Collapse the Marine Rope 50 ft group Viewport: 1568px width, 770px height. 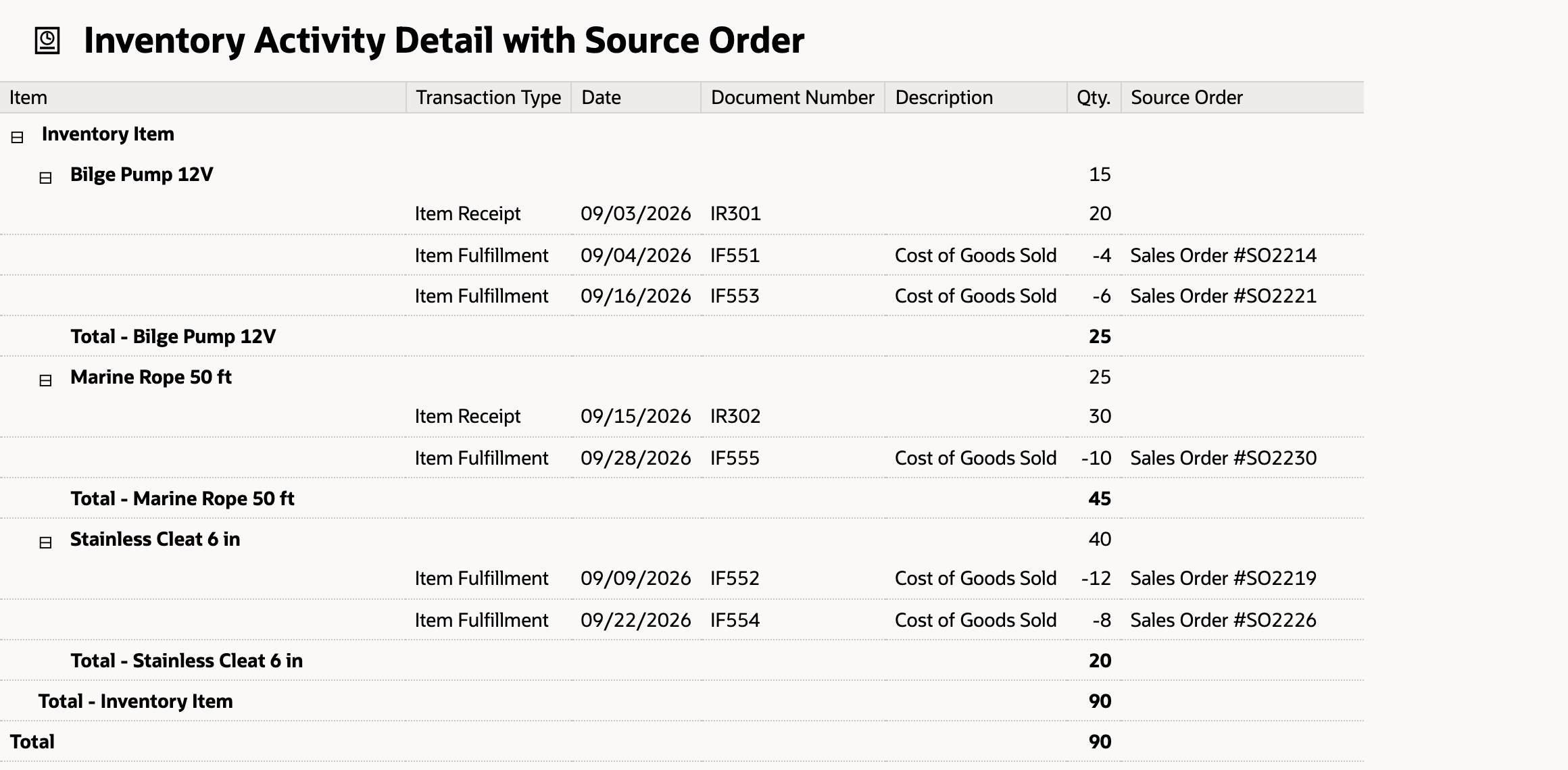point(45,380)
